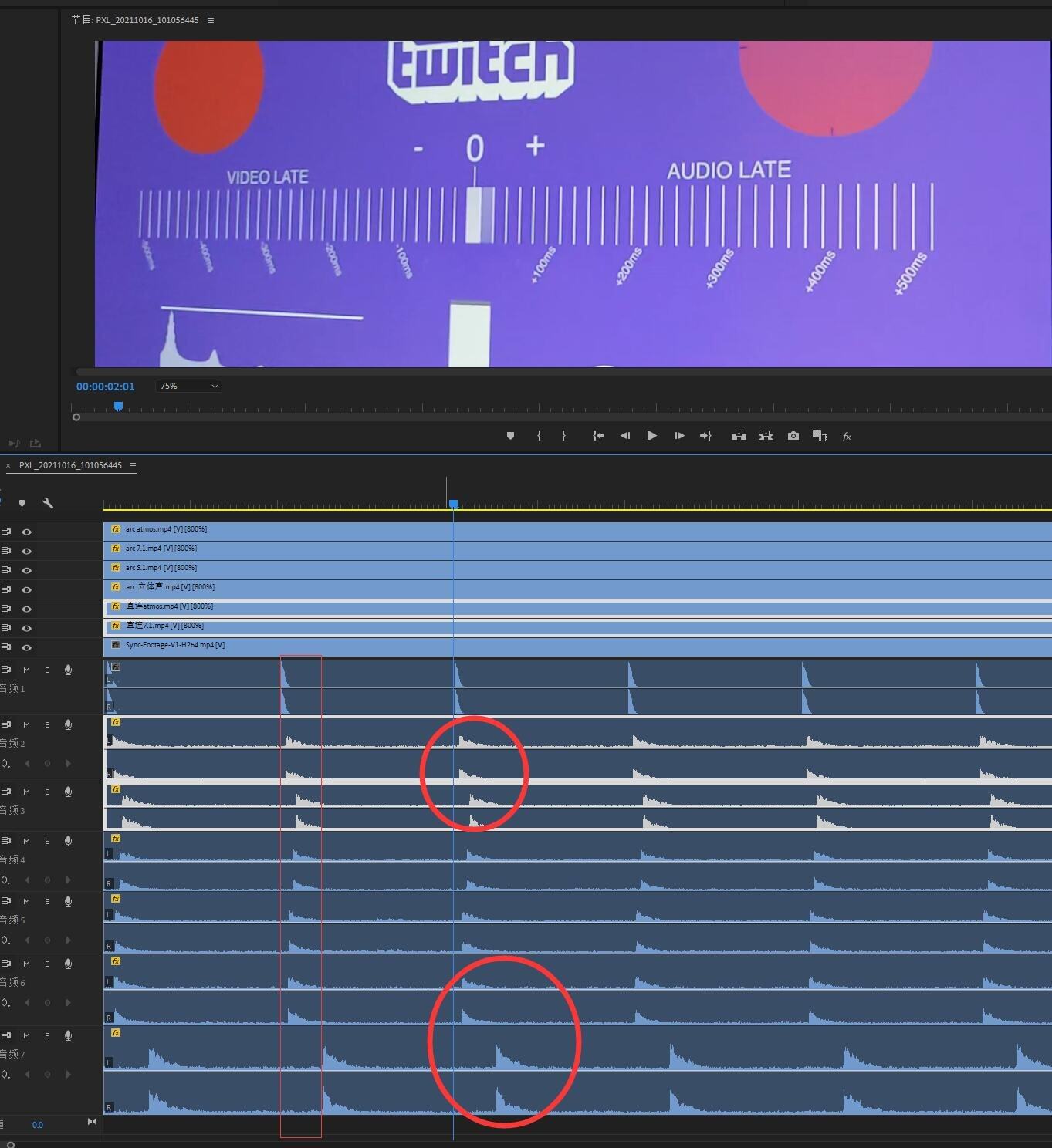The height and width of the screenshot is (1148, 1052).
Task: Click the Extract button
Action: pos(766,436)
